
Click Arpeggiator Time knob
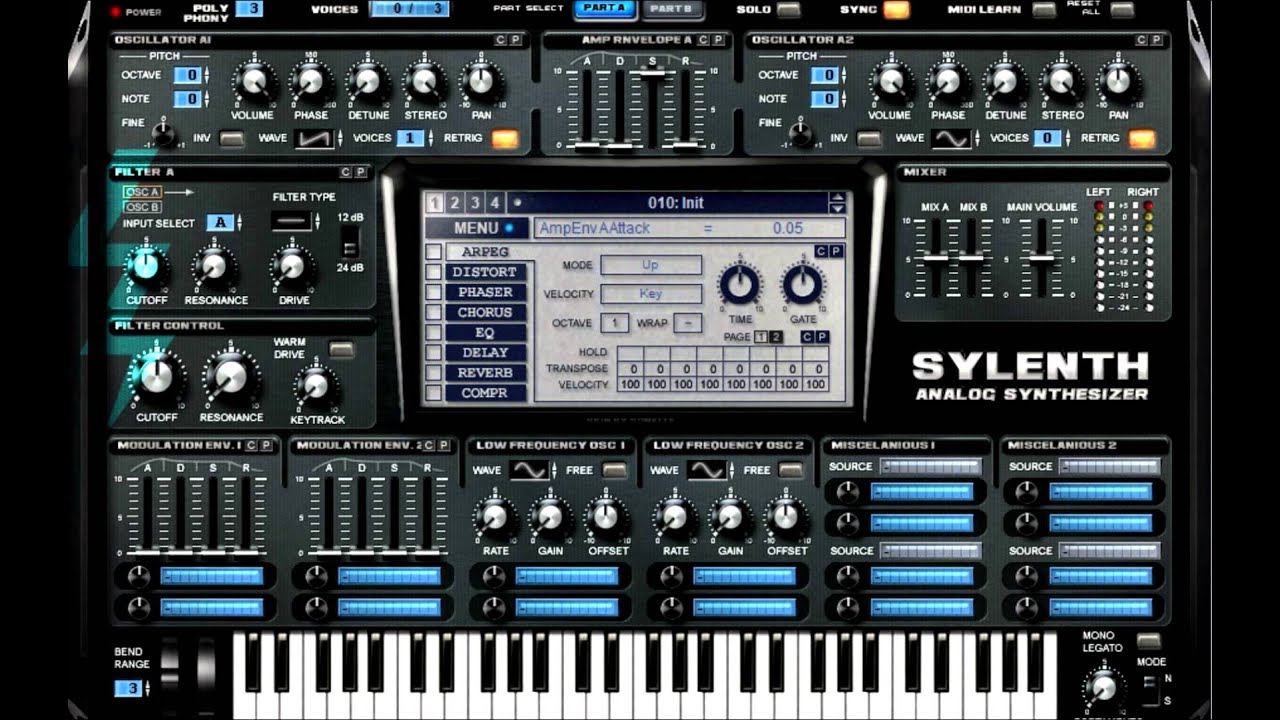tap(741, 286)
